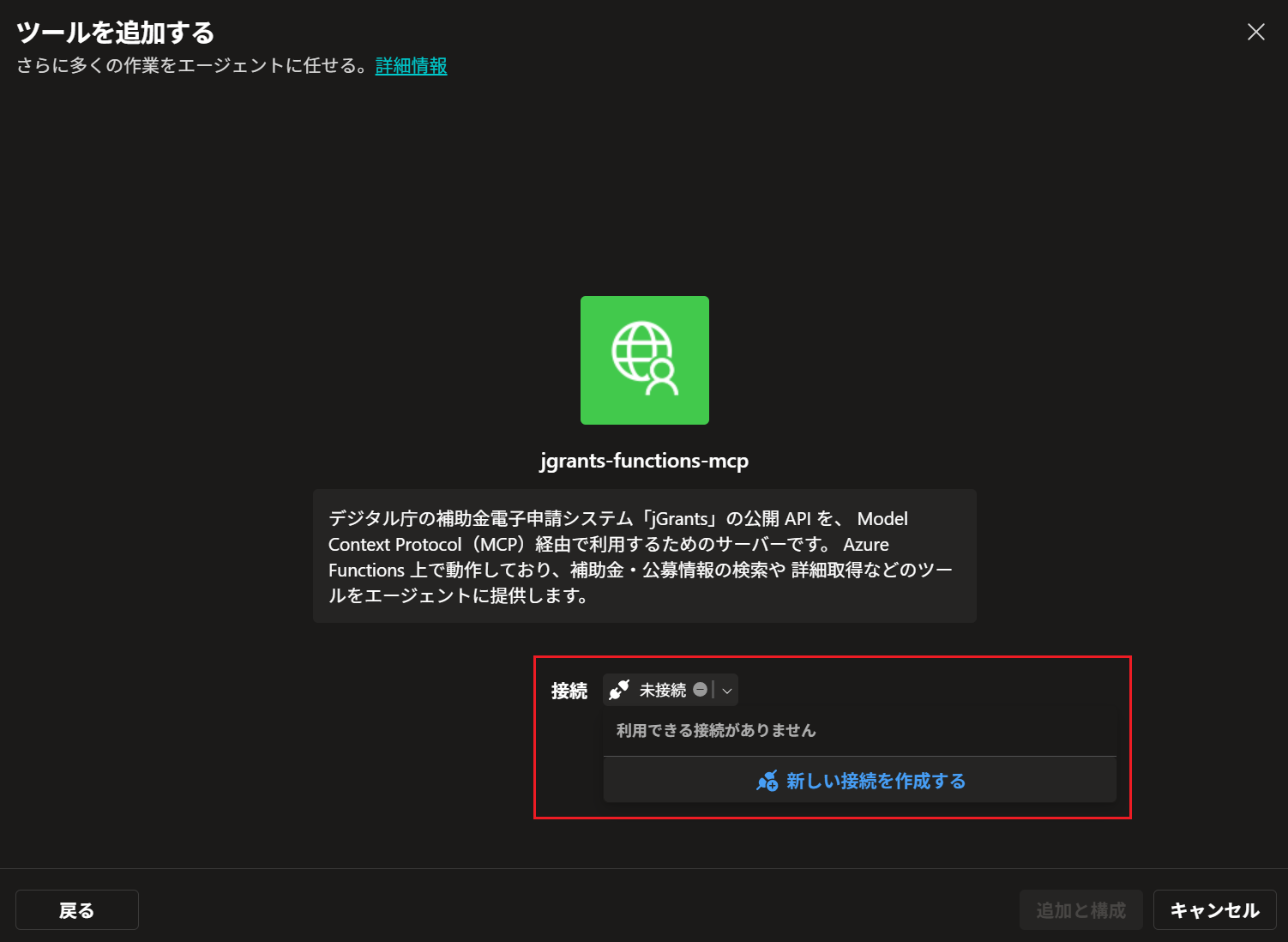The height and width of the screenshot is (942, 1288).
Task: Click キャンセル to dismiss the dialog
Action: click(1213, 909)
